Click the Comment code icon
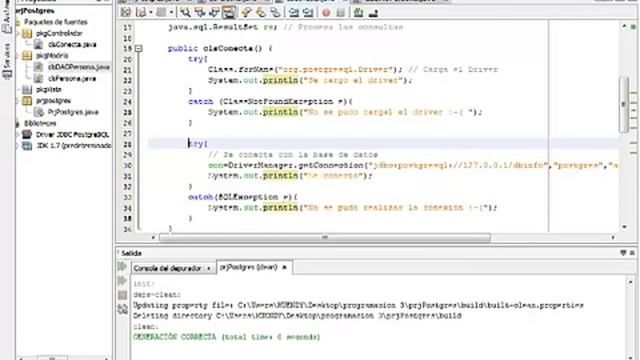640x360 pixels. (x=358, y=13)
